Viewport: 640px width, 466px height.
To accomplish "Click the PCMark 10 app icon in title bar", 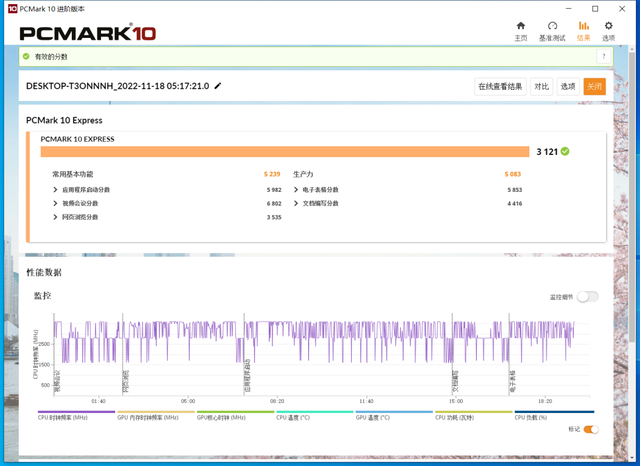I will coord(13,9).
